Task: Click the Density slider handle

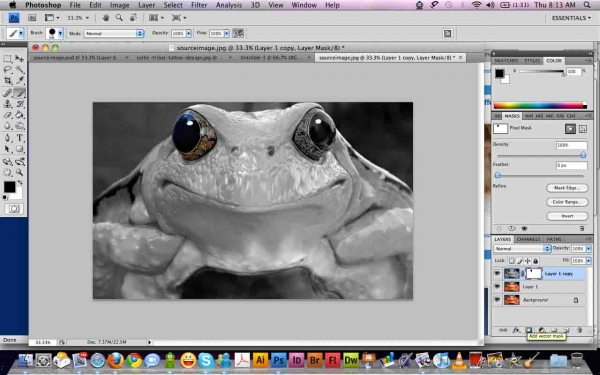Action: [583, 155]
